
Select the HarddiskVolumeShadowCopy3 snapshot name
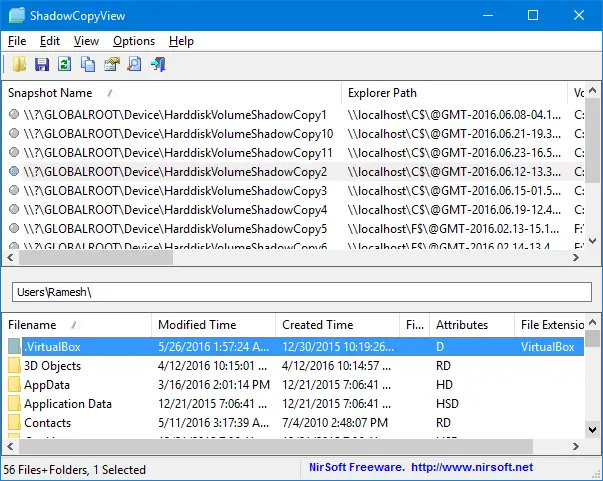[x=175, y=191]
